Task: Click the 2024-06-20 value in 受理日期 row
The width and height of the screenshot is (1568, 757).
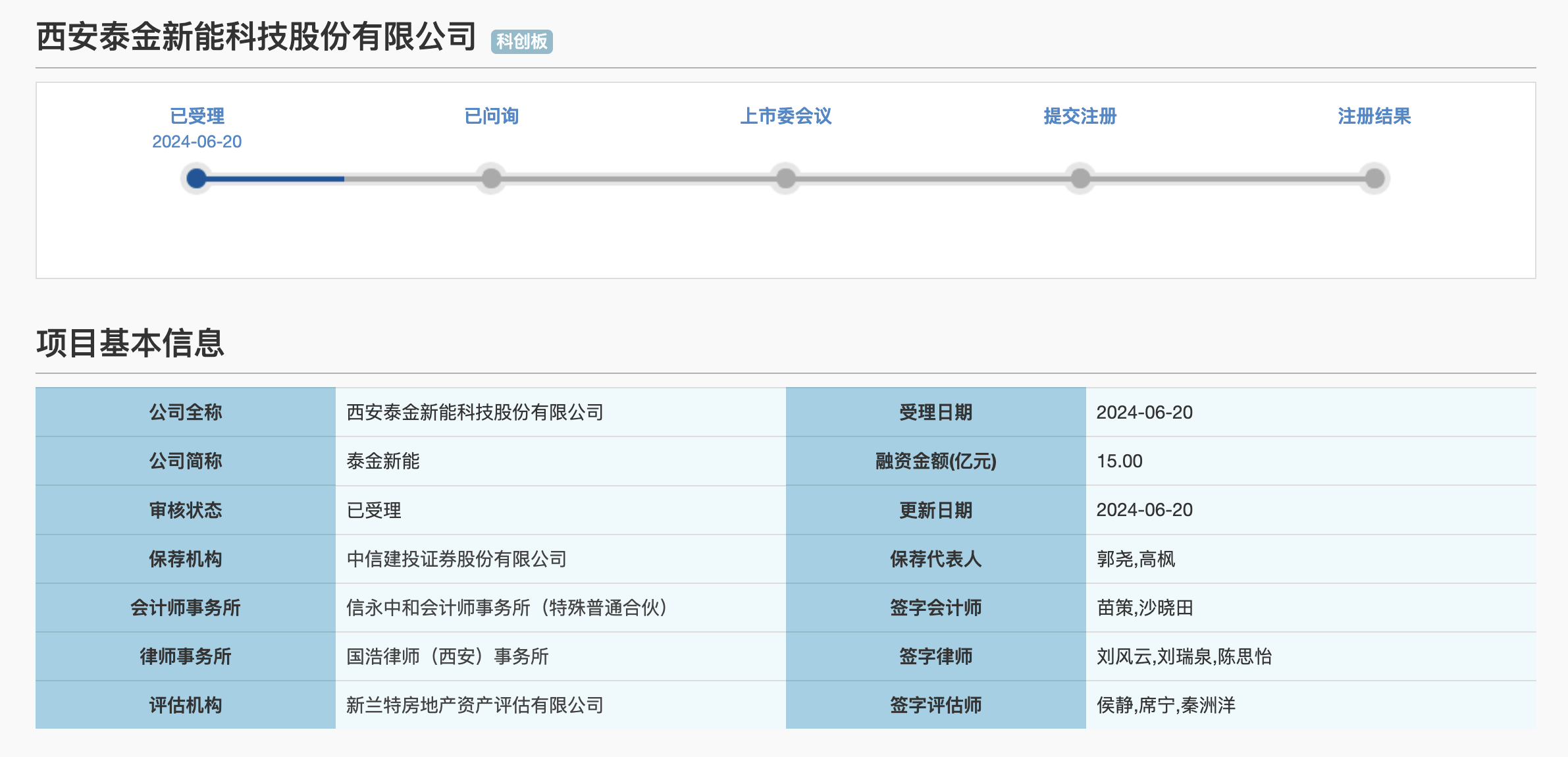Action: click(x=1144, y=412)
